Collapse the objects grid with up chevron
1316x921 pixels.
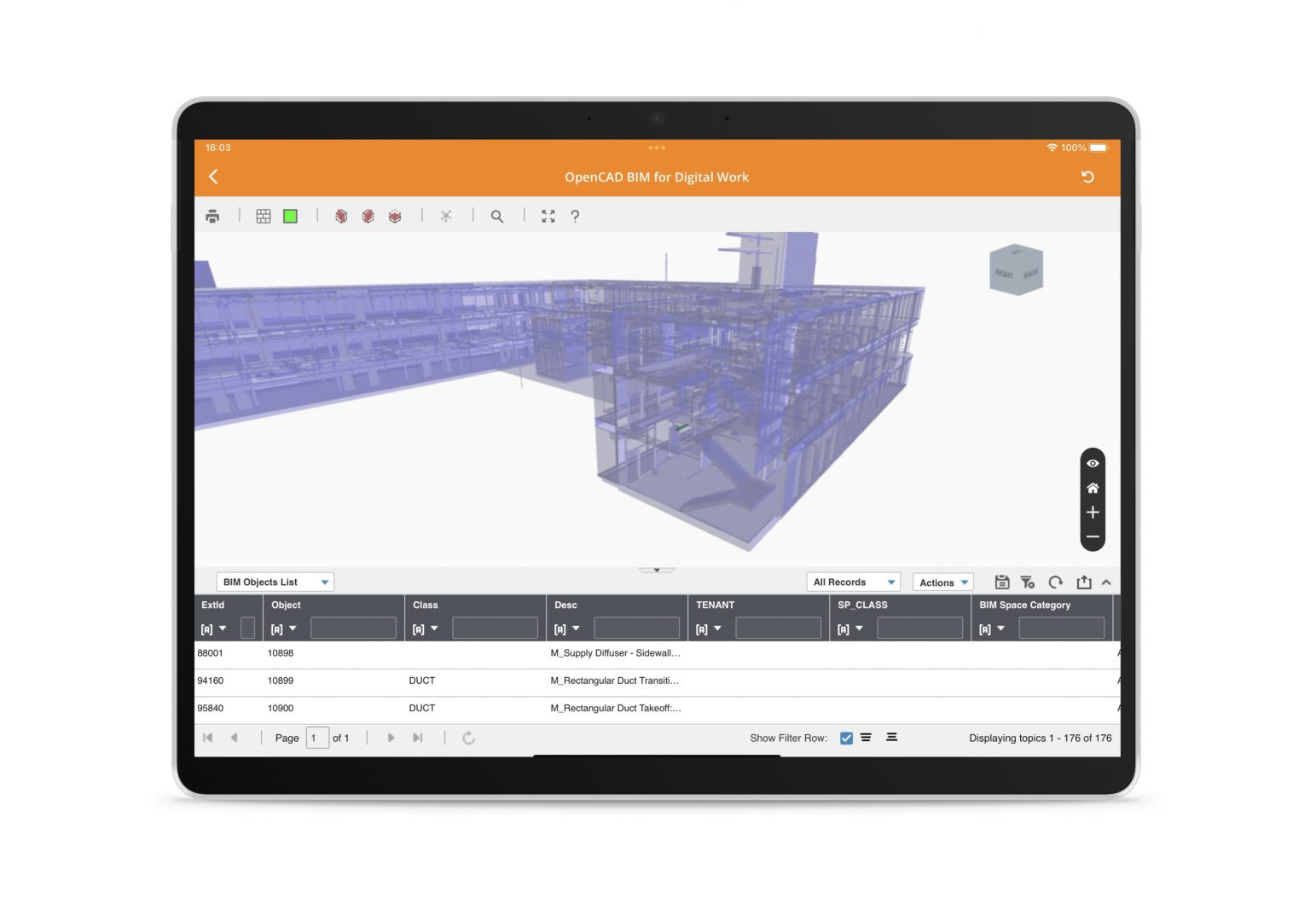tap(1106, 582)
